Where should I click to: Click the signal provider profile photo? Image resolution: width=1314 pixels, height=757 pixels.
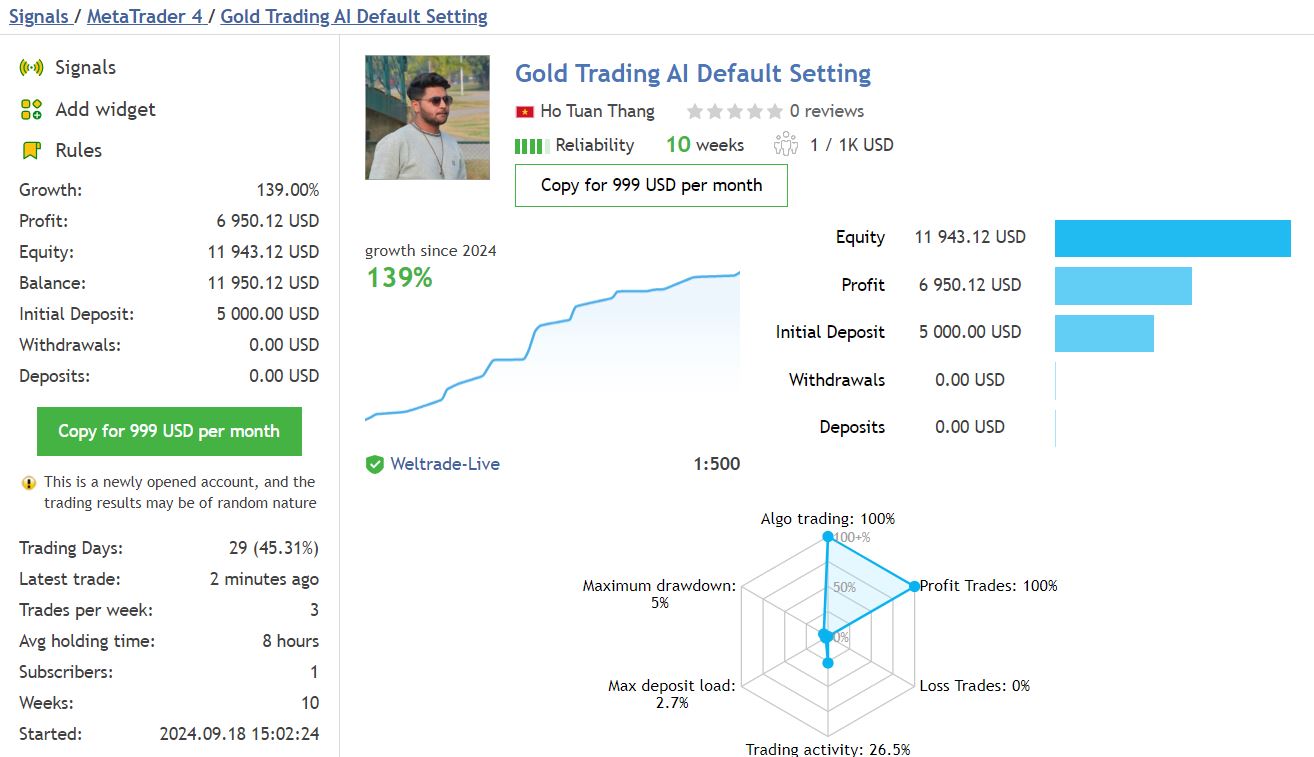coord(427,117)
